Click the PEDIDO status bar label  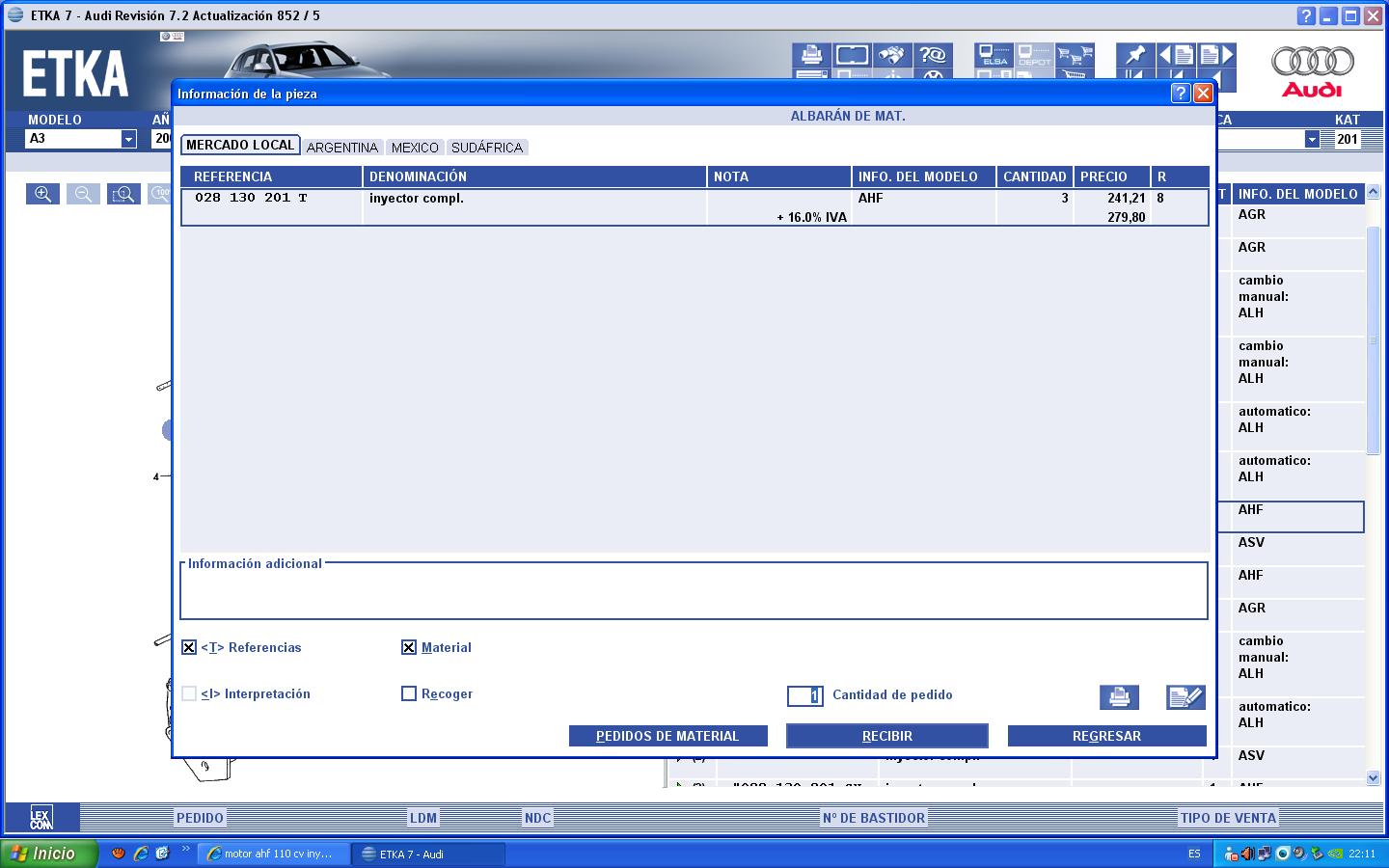click(200, 818)
